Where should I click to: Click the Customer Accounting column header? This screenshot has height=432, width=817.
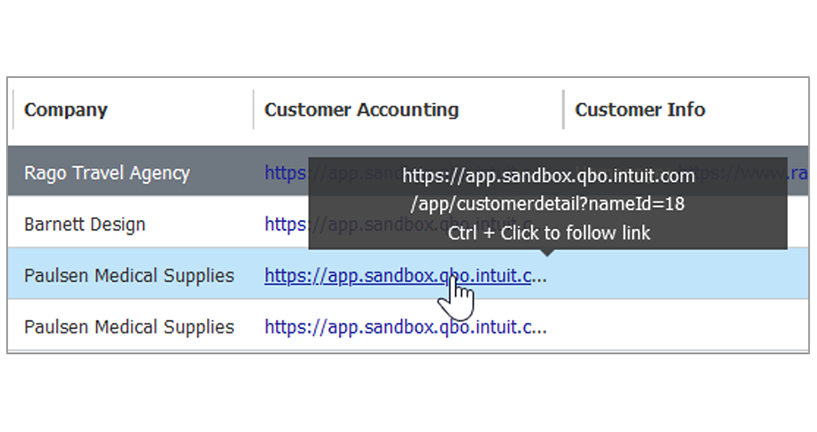tap(361, 110)
